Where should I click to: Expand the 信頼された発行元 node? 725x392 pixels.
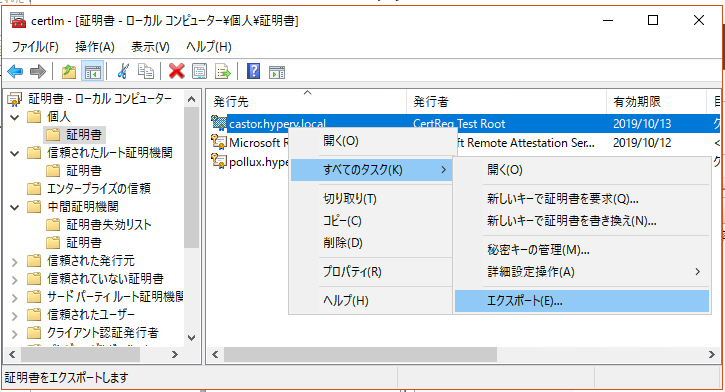click(15, 262)
